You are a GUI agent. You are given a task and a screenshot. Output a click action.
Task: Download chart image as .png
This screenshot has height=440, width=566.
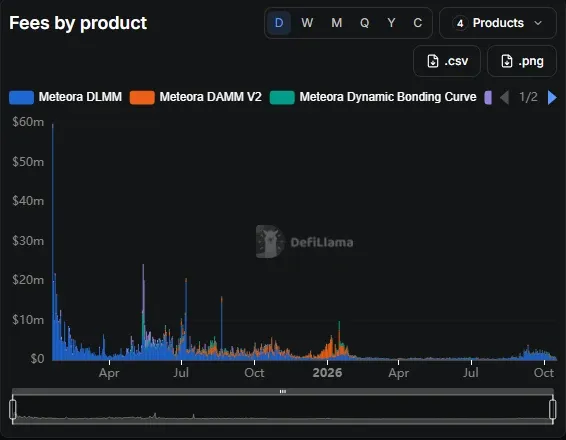click(x=522, y=61)
